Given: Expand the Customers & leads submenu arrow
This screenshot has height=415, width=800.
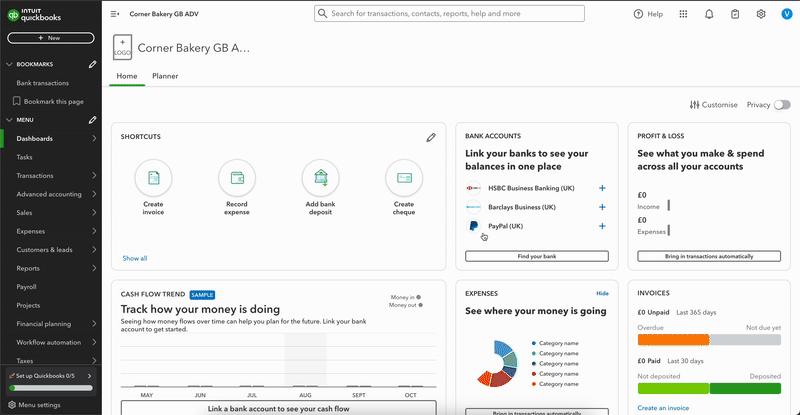Looking at the screenshot, I should [94, 250].
